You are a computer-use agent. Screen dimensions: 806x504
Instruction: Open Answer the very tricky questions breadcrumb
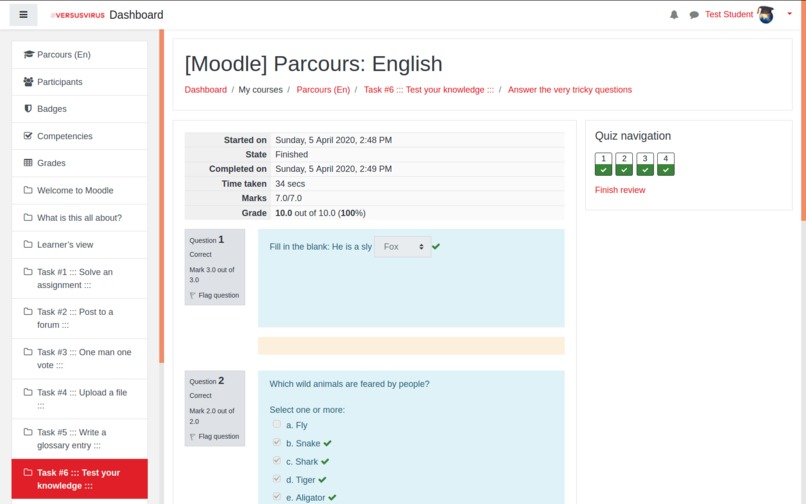pos(570,89)
